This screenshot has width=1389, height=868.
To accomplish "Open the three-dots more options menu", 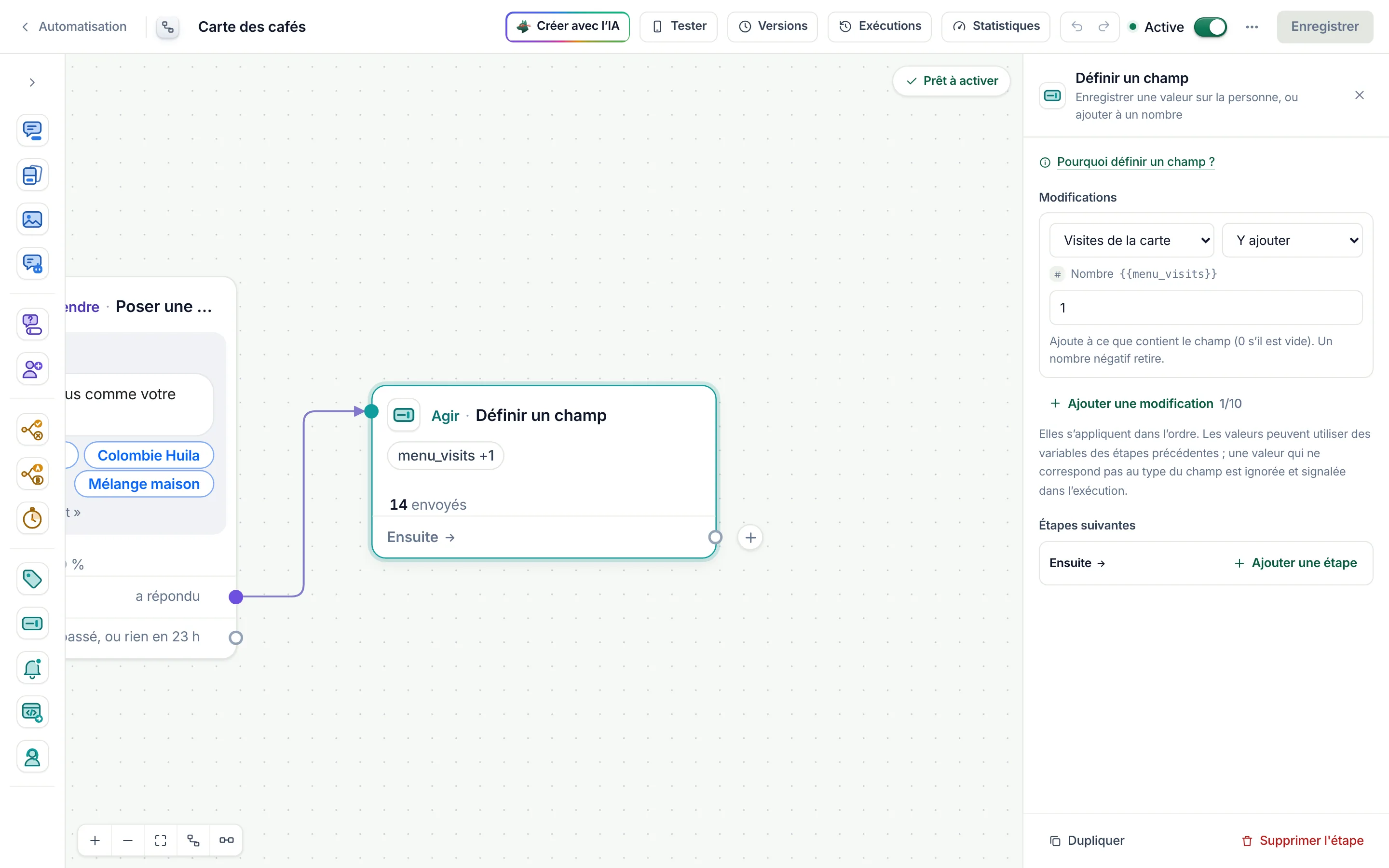I will 1252,27.
